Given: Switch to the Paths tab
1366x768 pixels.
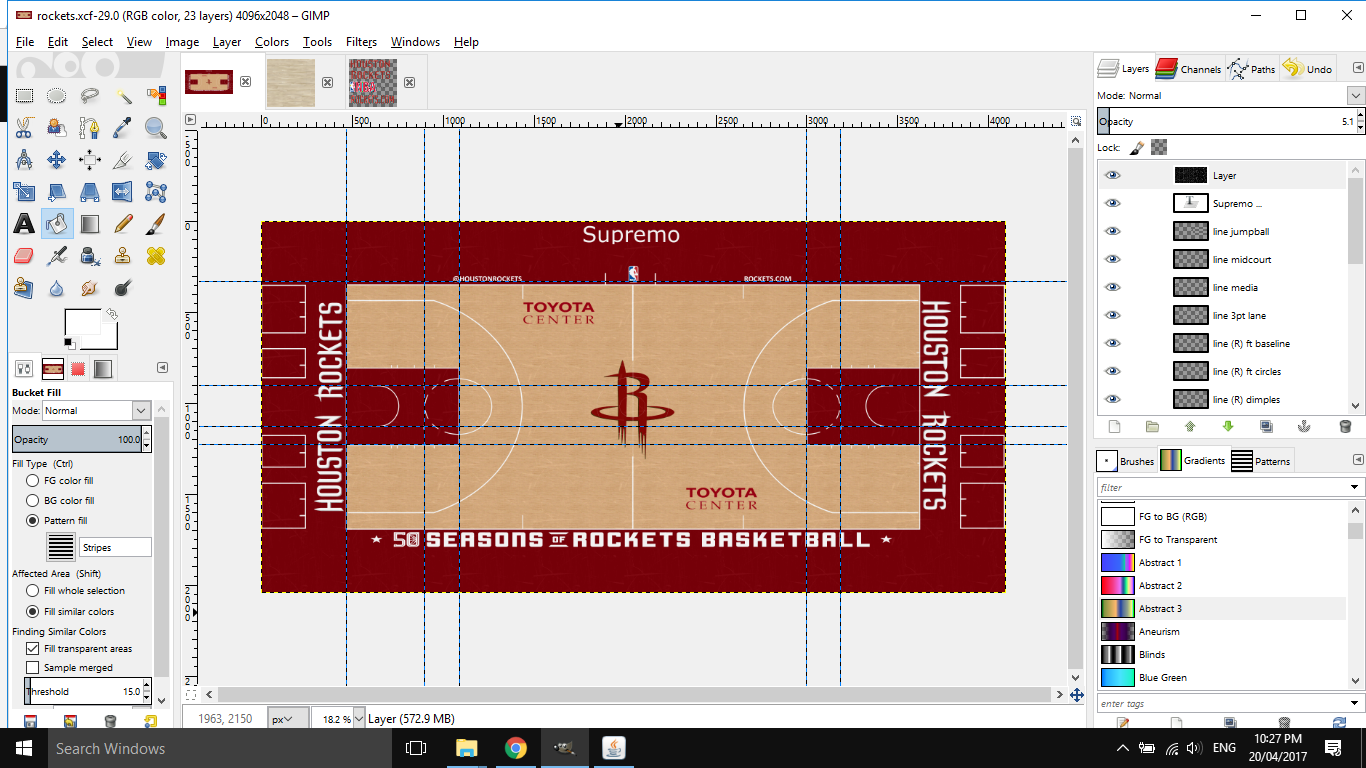Looking at the screenshot, I should [1252, 68].
